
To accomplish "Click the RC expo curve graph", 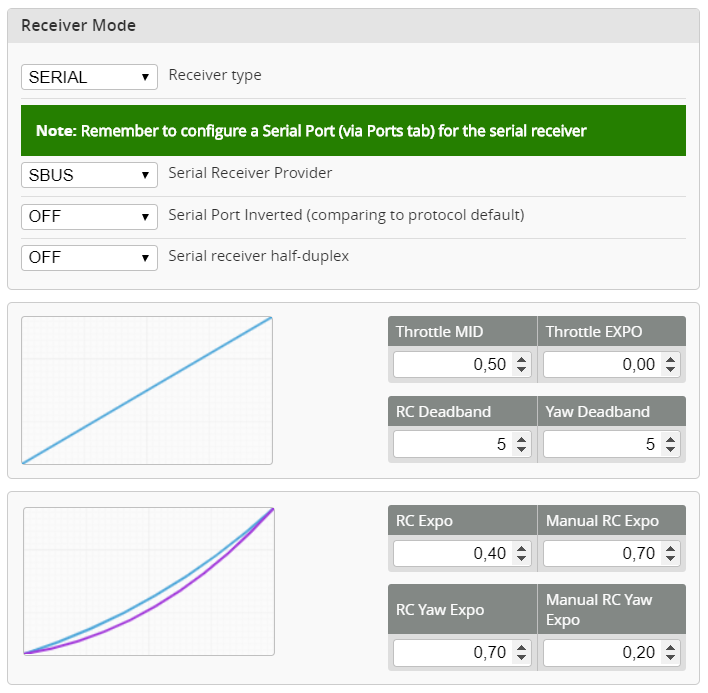I will 148,581.
